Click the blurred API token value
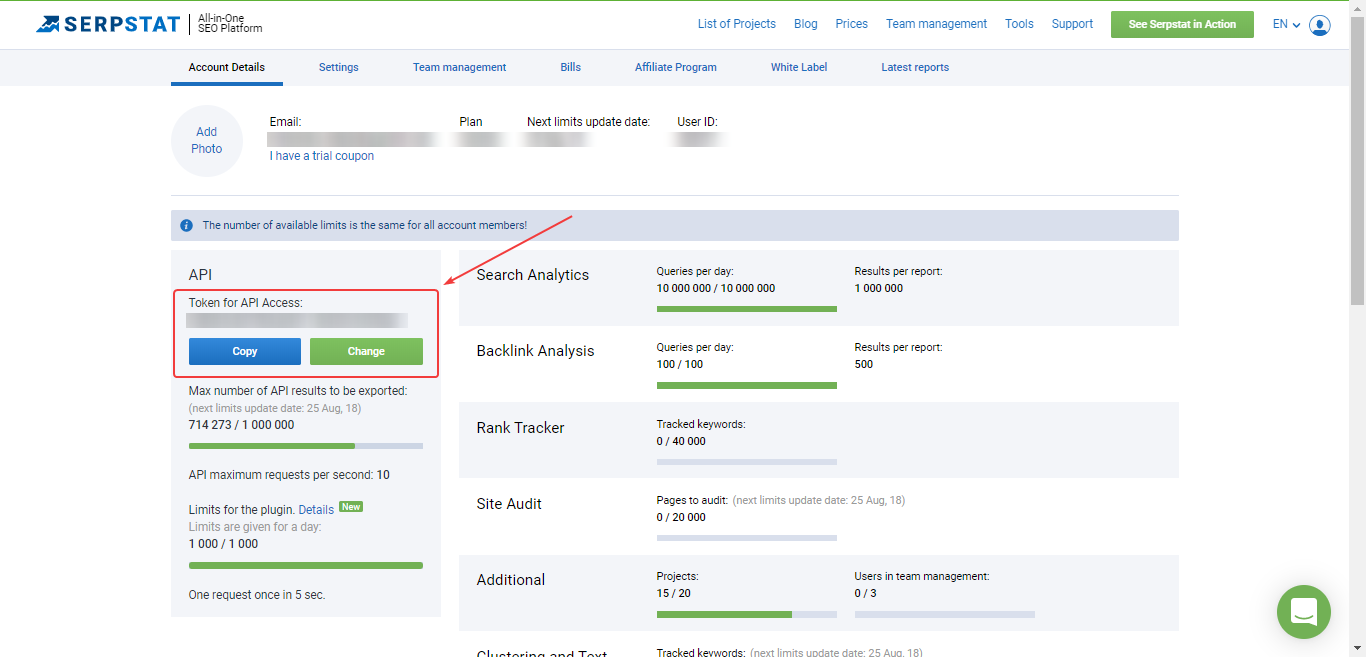This screenshot has width=1366, height=657. pos(297,321)
